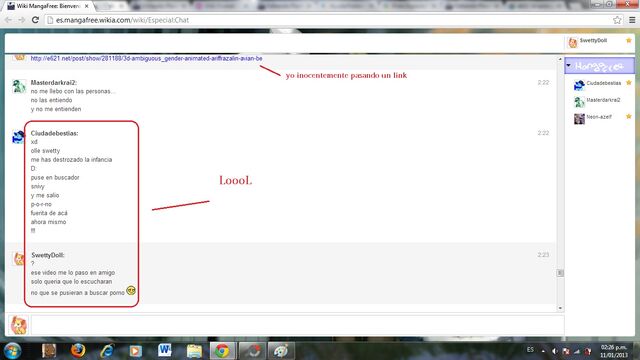Open Microsoft Word from the taskbar
Viewport: 640px width, 360px height.
pos(164,351)
